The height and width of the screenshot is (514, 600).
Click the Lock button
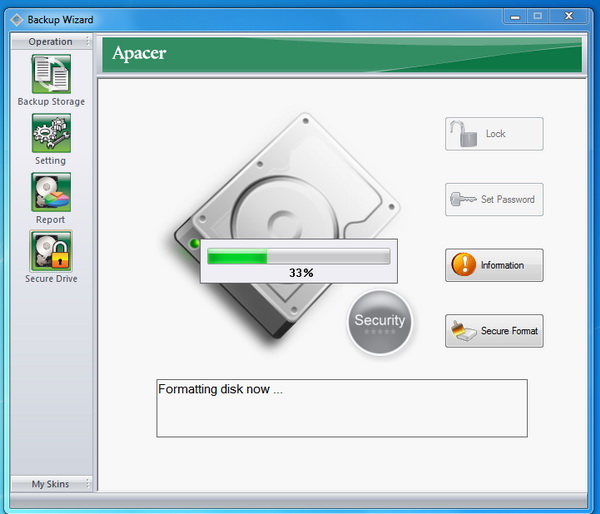pyautogui.click(x=494, y=134)
